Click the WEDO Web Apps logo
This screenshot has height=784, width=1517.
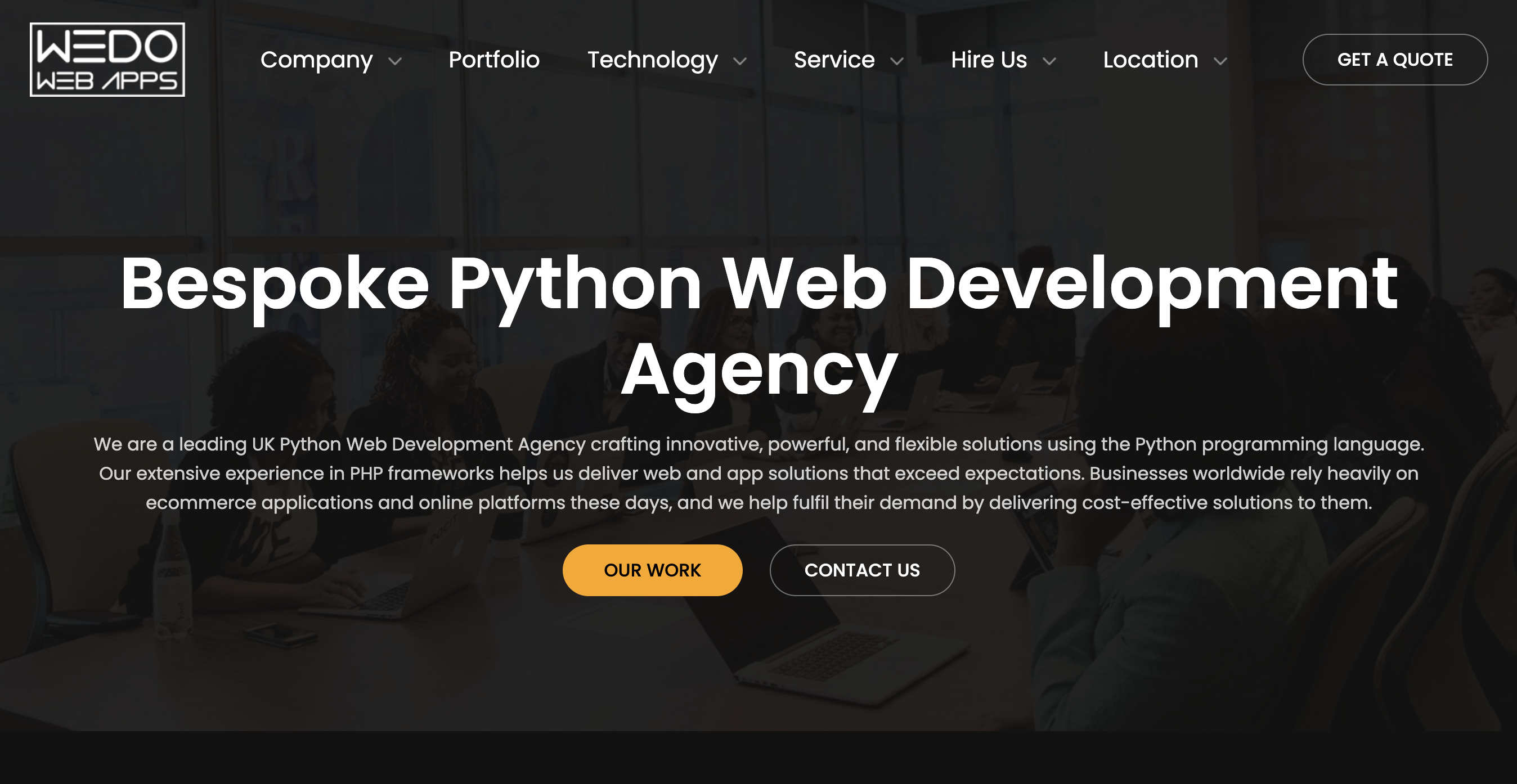[x=107, y=60]
